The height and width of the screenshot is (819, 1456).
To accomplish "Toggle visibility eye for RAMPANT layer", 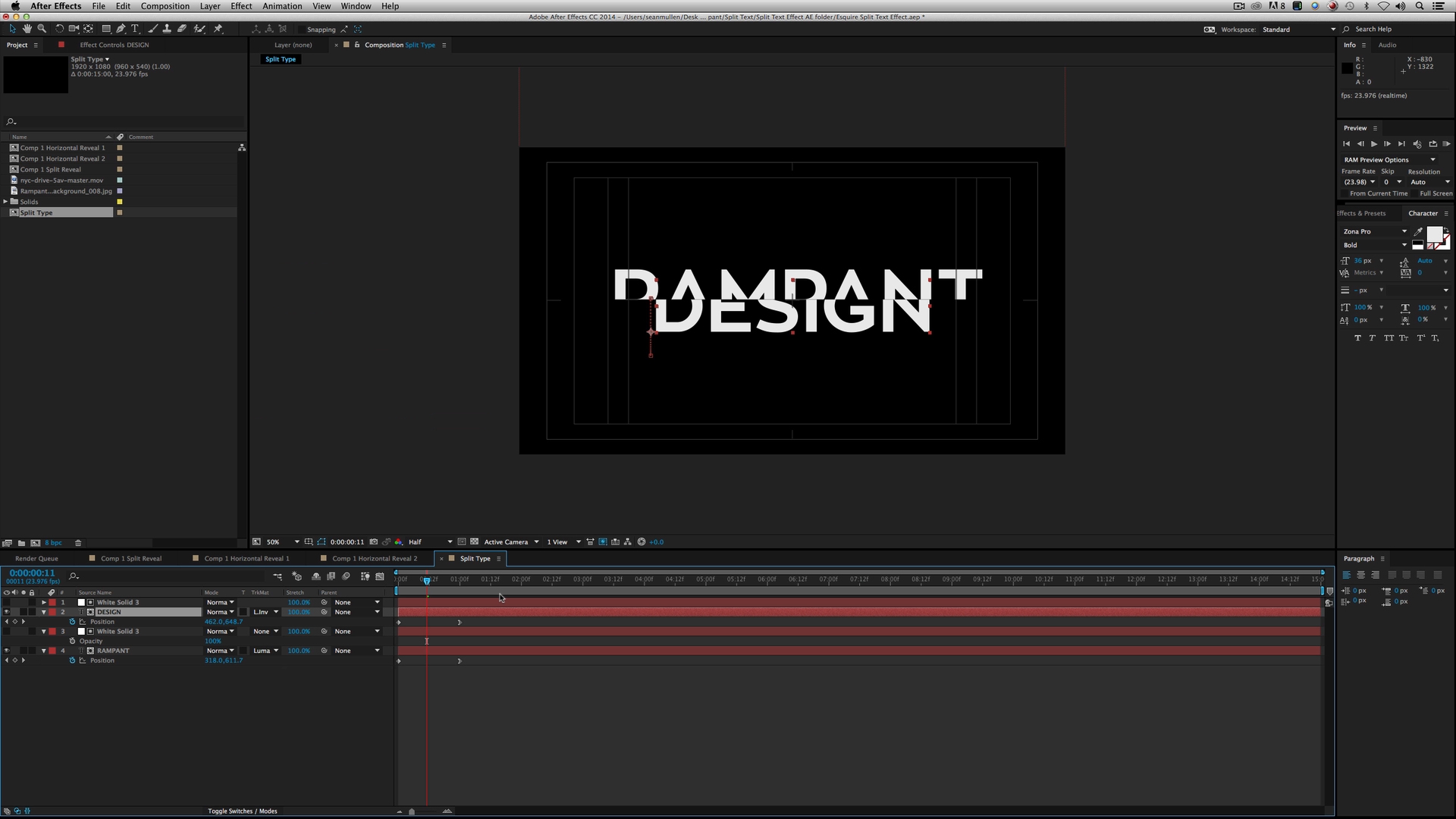I will (x=8, y=650).
